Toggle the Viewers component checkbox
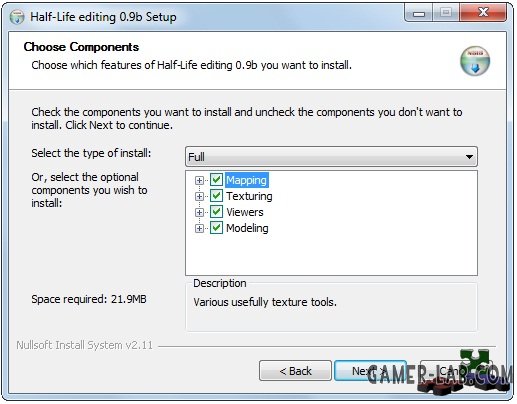 coord(216,212)
